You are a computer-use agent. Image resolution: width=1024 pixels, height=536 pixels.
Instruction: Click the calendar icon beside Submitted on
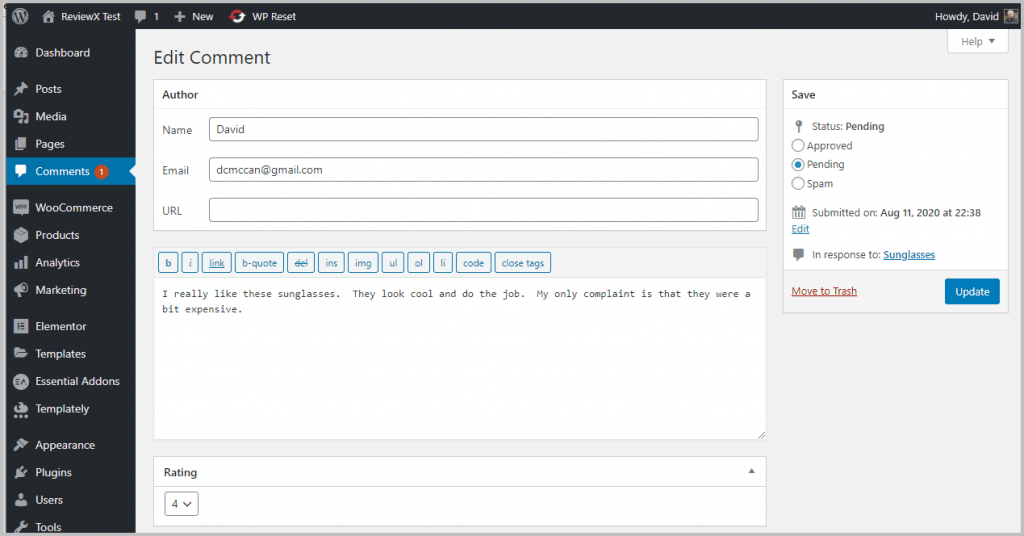pyautogui.click(x=799, y=212)
